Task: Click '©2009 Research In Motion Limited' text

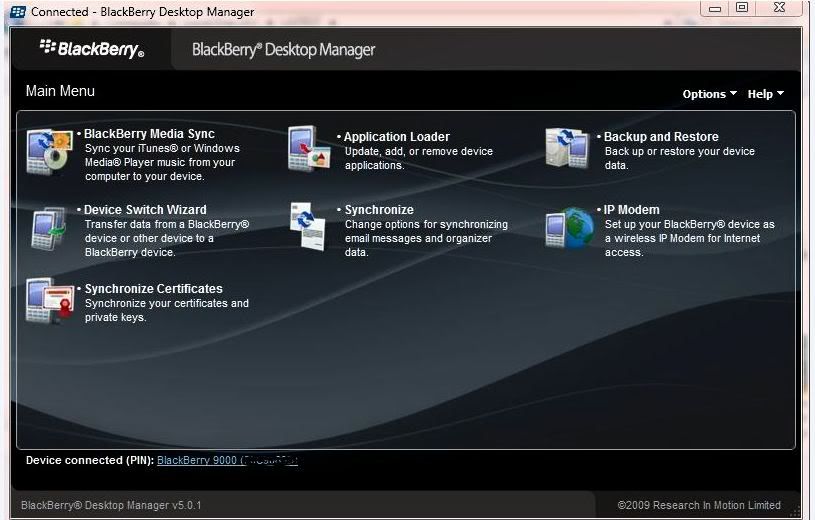Action: coord(699,505)
